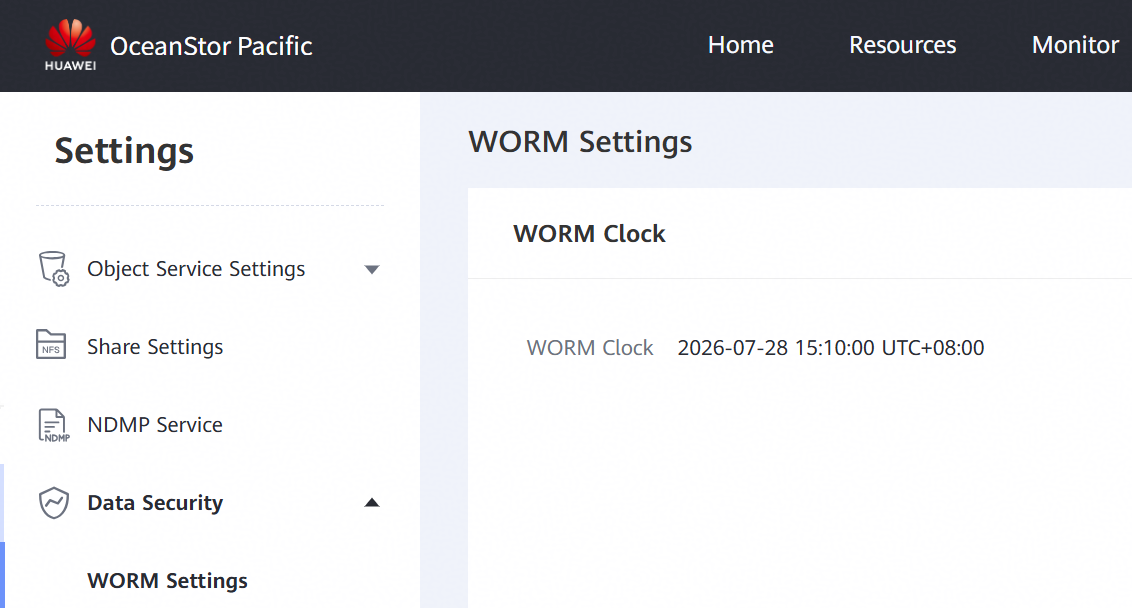Select the Data Security menu label

155,503
